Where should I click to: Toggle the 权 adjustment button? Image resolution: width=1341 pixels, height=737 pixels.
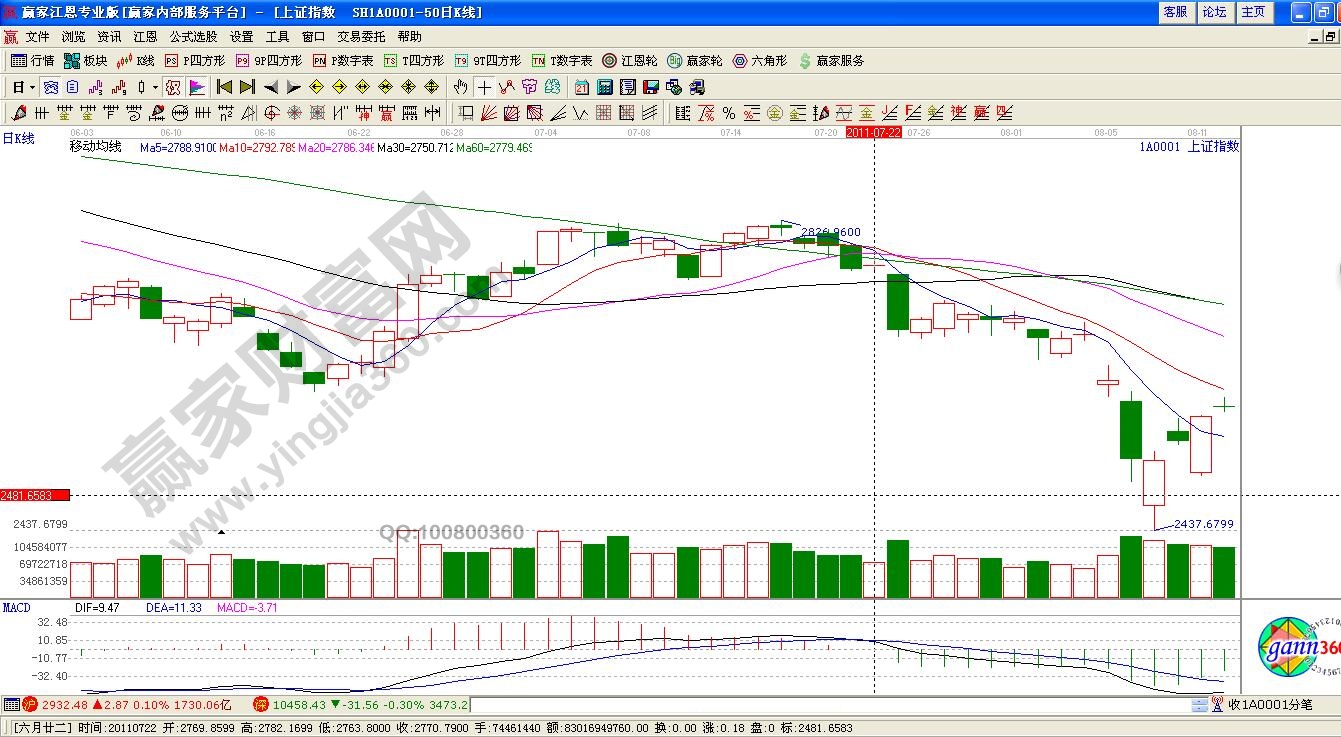[x=173, y=87]
